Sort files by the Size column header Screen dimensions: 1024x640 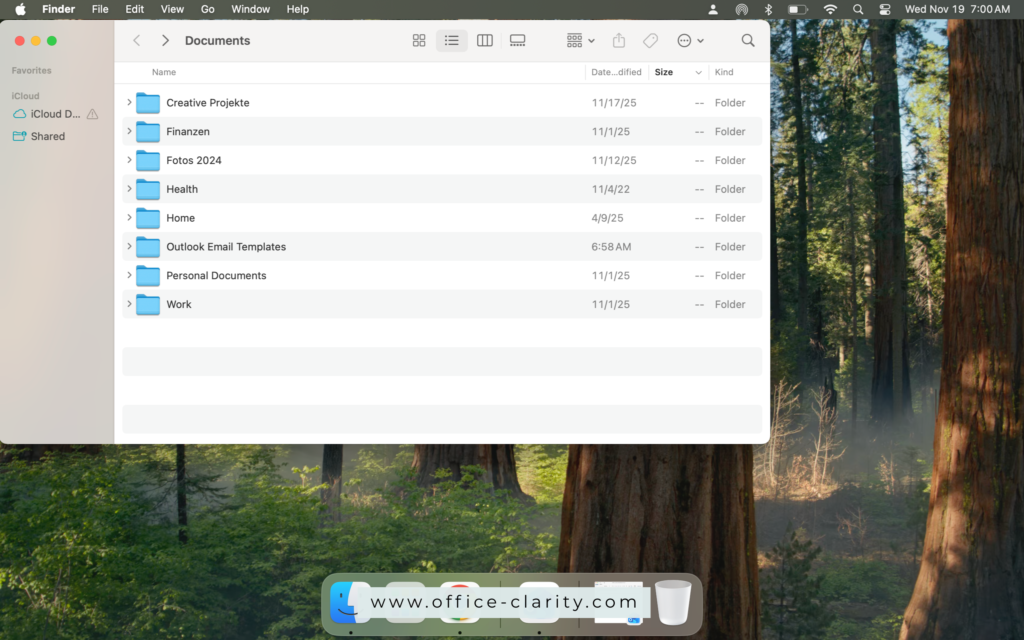click(664, 72)
